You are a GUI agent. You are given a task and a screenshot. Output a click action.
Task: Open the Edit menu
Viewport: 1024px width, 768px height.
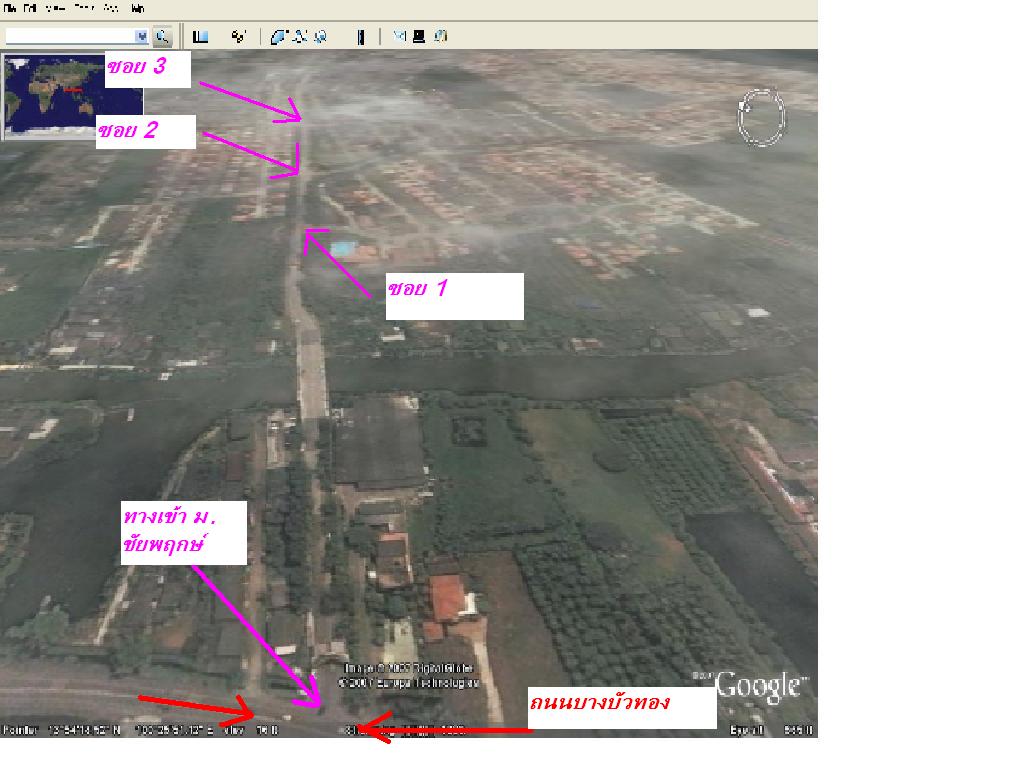tap(31, 8)
